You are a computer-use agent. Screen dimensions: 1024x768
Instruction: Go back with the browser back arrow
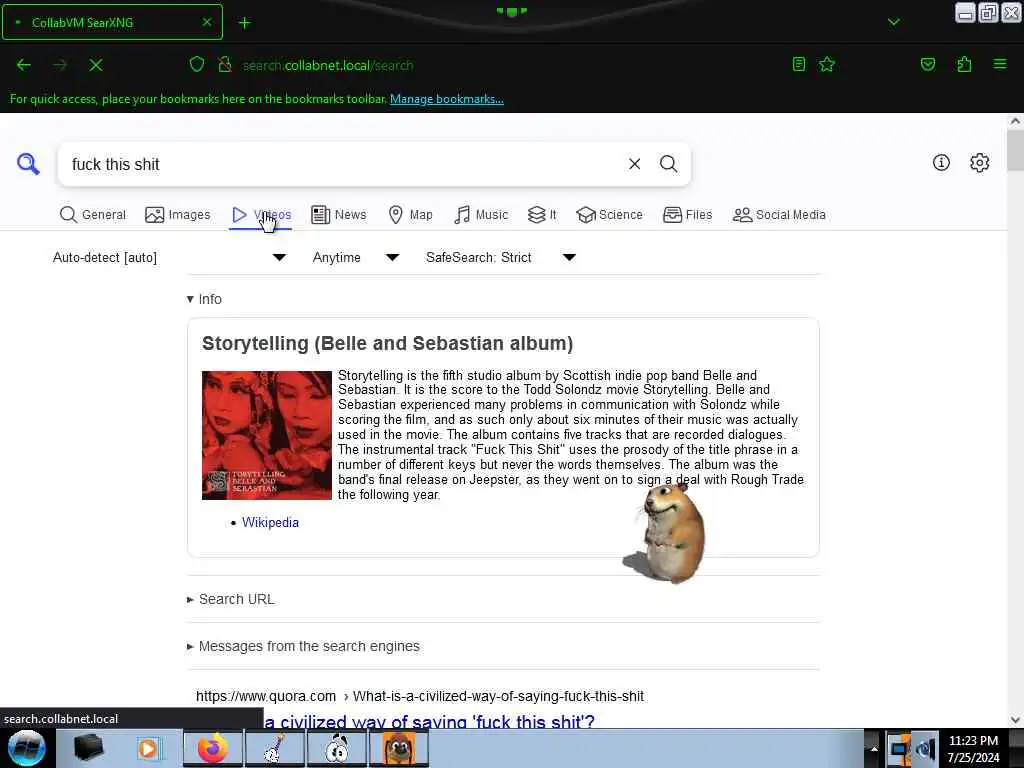point(24,65)
